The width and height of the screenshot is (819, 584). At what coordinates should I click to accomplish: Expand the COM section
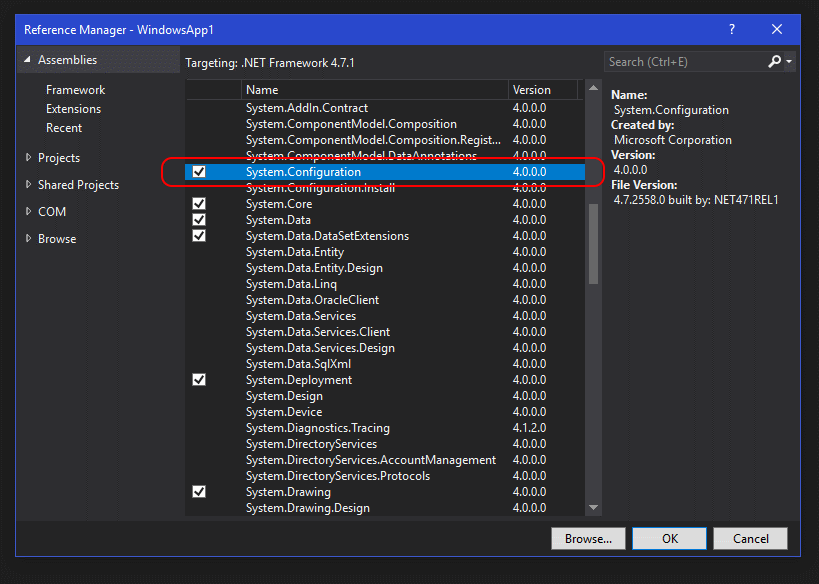pyautogui.click(x=28, y=212)
